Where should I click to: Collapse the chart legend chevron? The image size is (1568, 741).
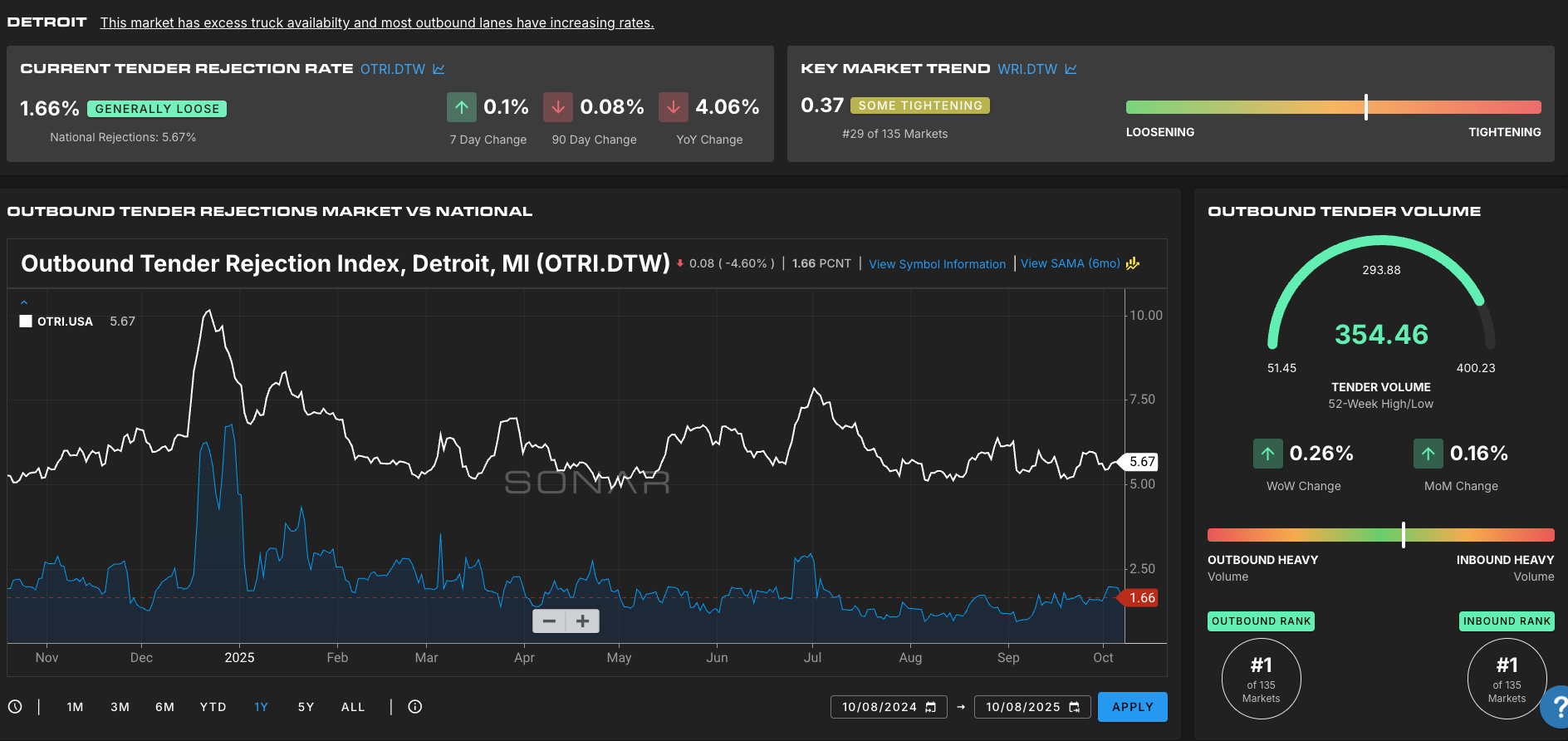(x=24, y=302)
